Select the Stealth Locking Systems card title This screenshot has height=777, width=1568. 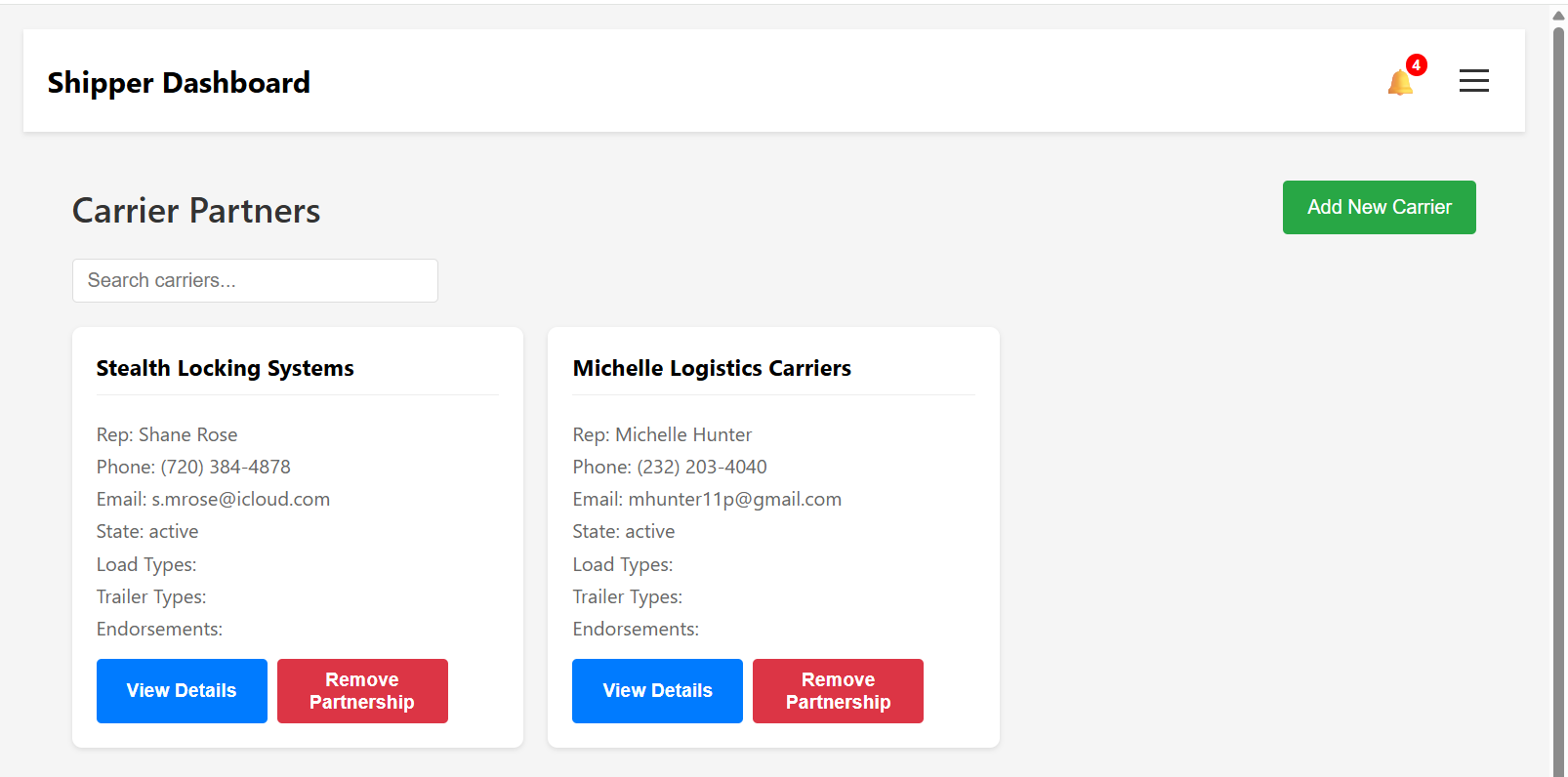click(x=225, y=368)
